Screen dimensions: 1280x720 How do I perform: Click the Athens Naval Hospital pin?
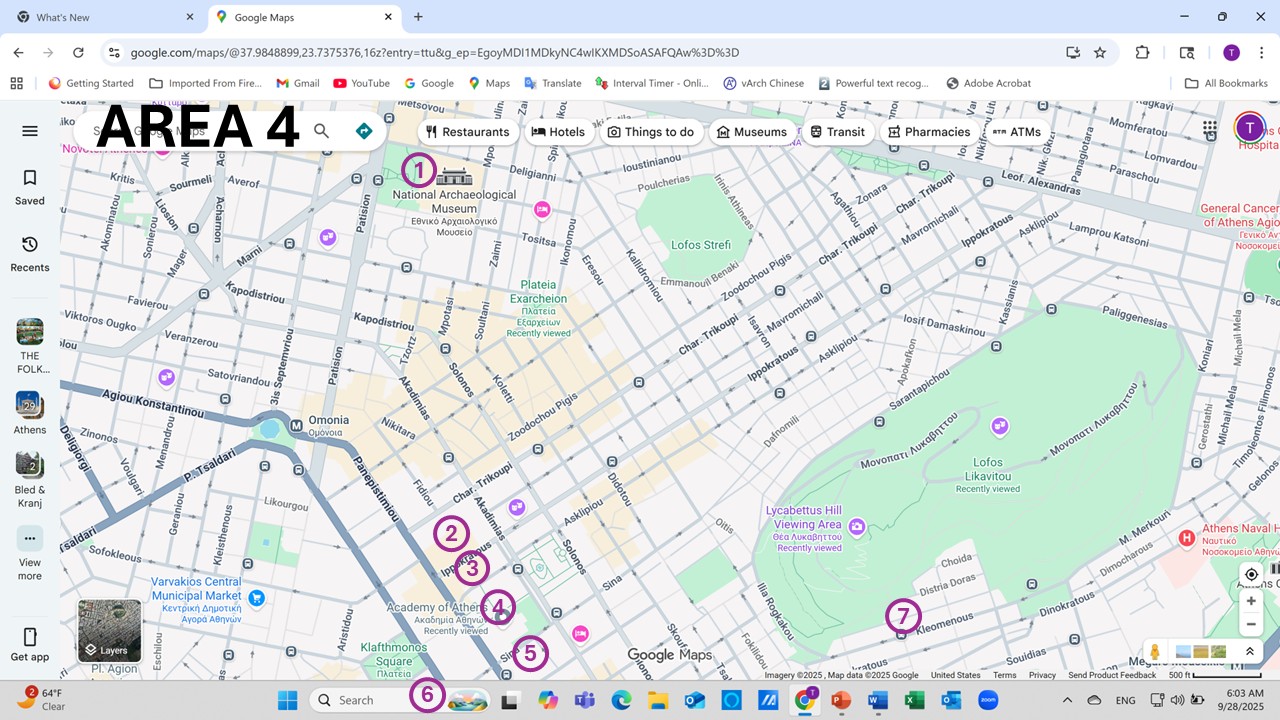point(1187,538)
